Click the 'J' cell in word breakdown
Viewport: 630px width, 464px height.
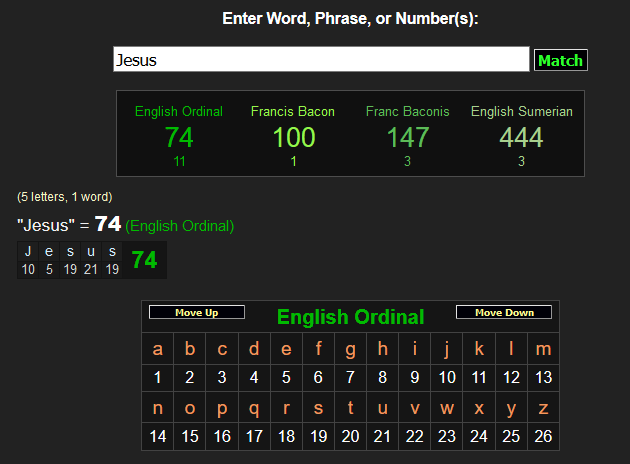pos(28,252)
